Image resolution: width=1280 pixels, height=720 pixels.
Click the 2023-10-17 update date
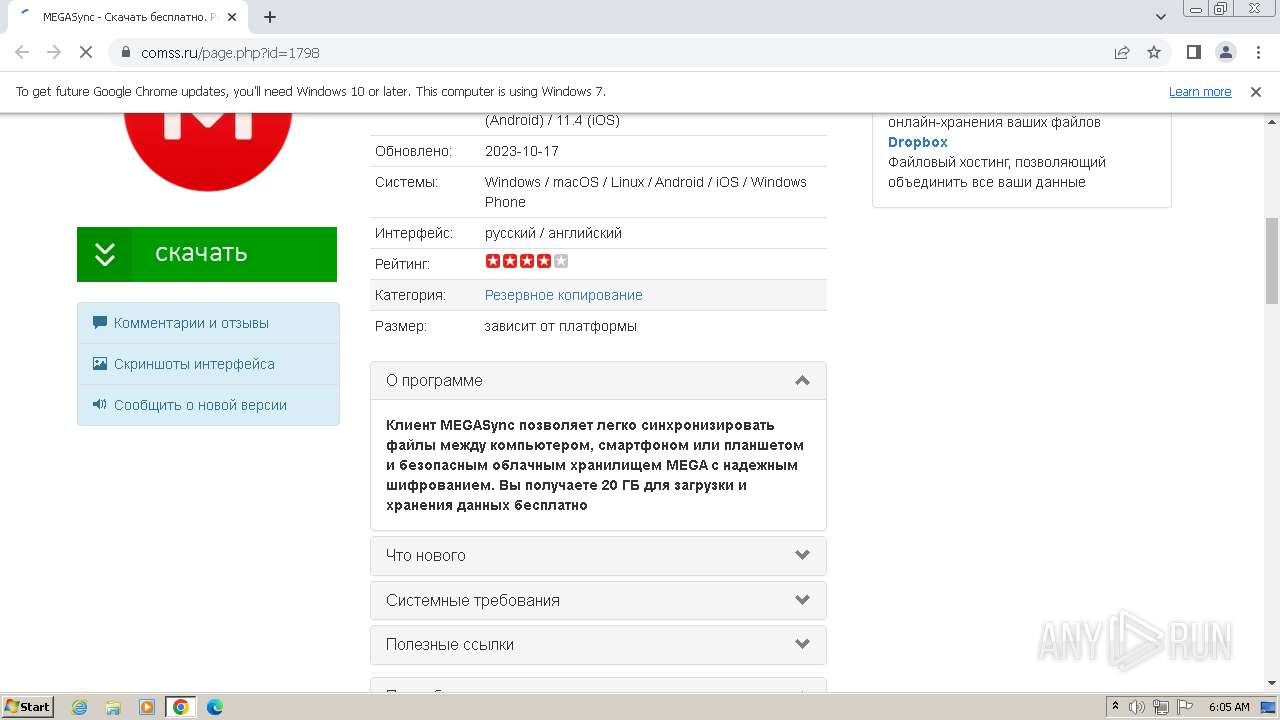tap(522, 151)
